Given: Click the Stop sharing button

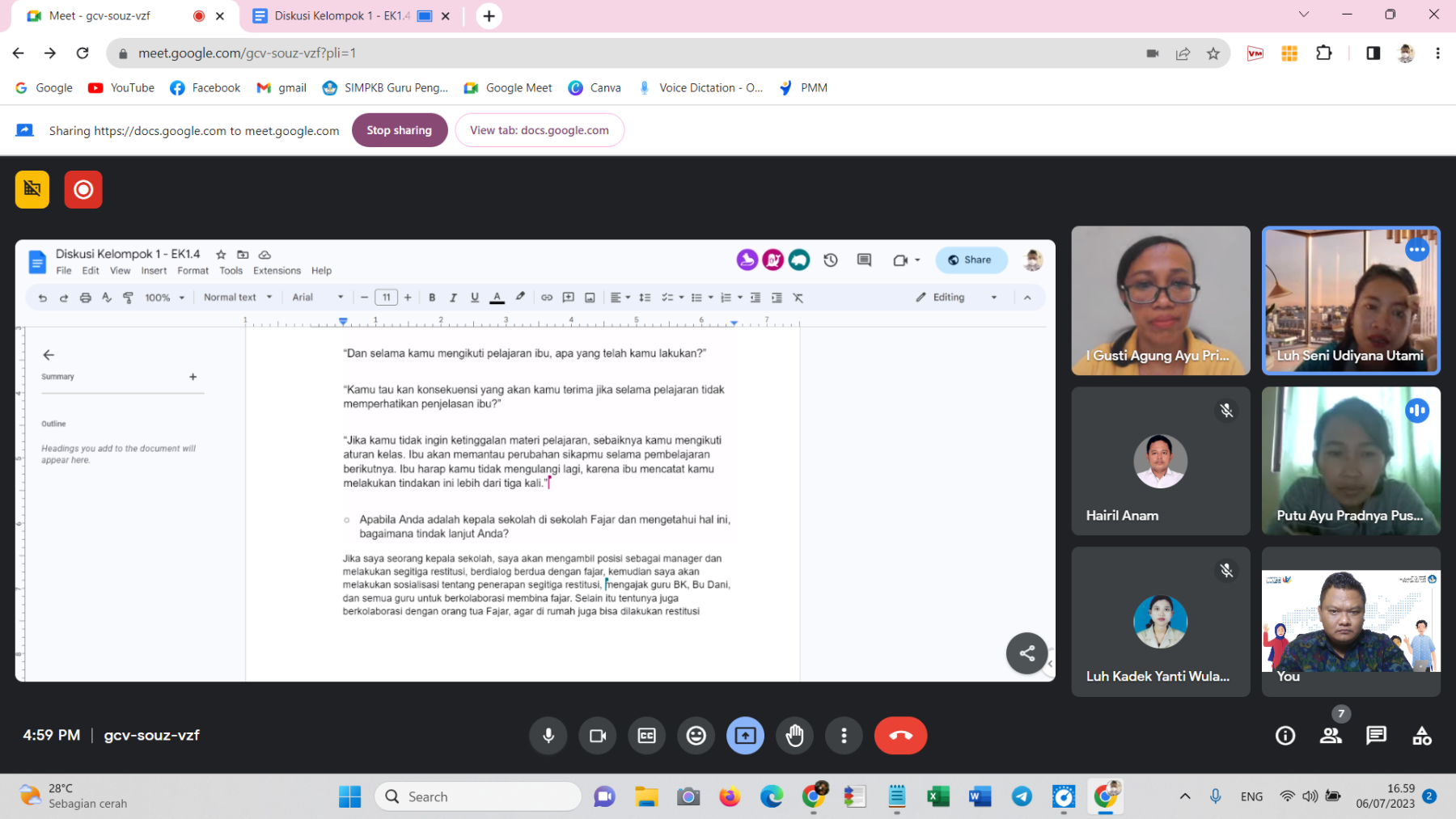Looking at the screenshot, I should (x=400, y=130).
